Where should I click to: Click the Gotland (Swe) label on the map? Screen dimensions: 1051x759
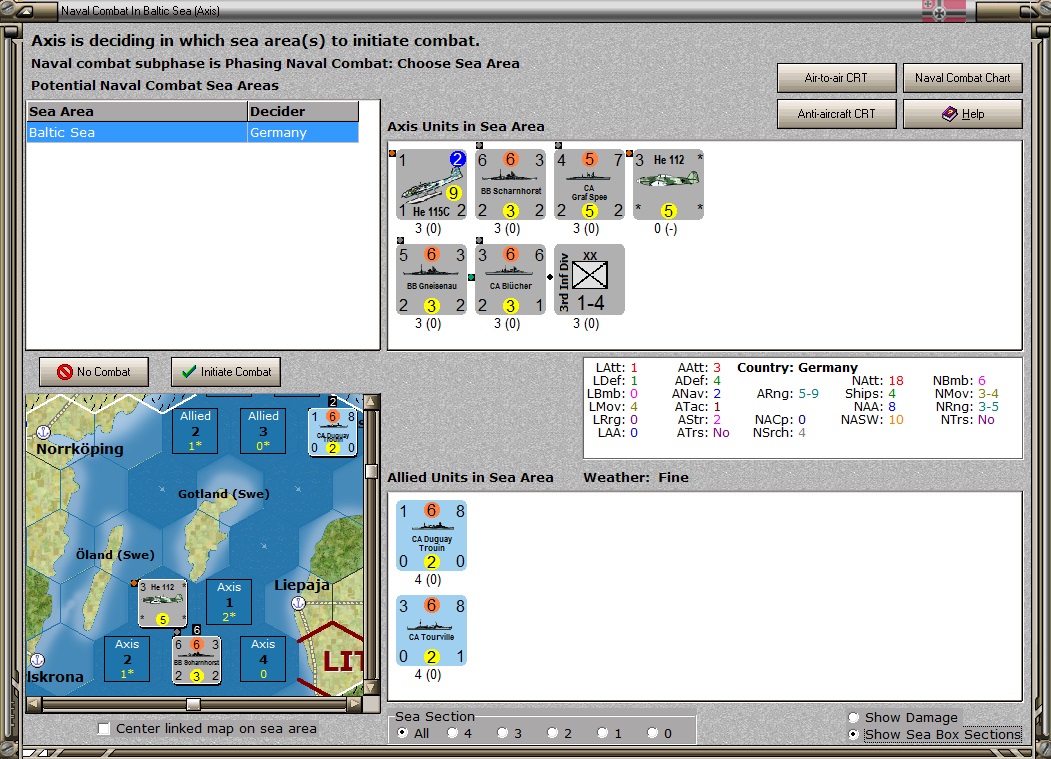[x=224, y=494]
